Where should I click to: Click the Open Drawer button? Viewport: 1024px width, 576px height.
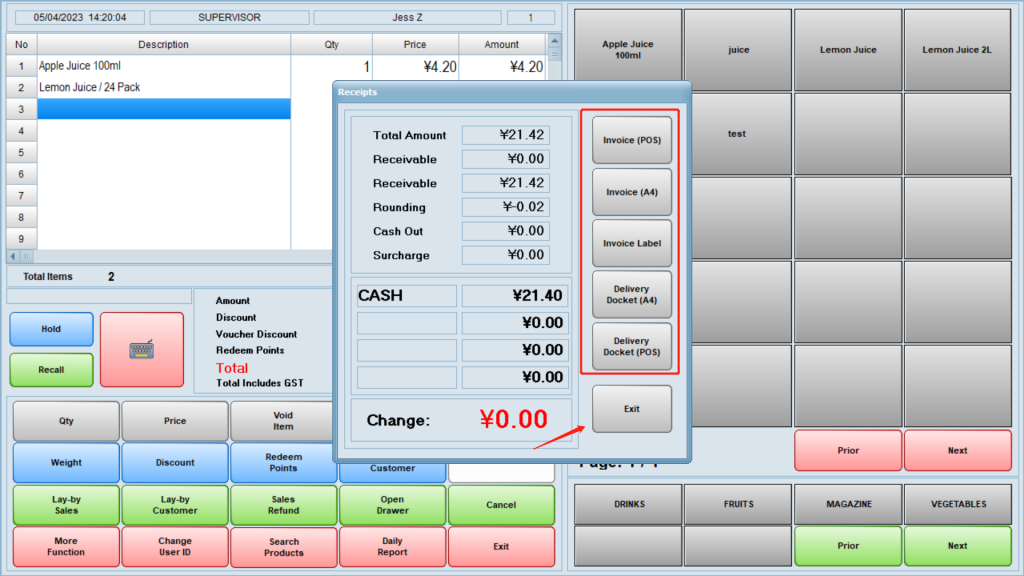coord(392,505)
